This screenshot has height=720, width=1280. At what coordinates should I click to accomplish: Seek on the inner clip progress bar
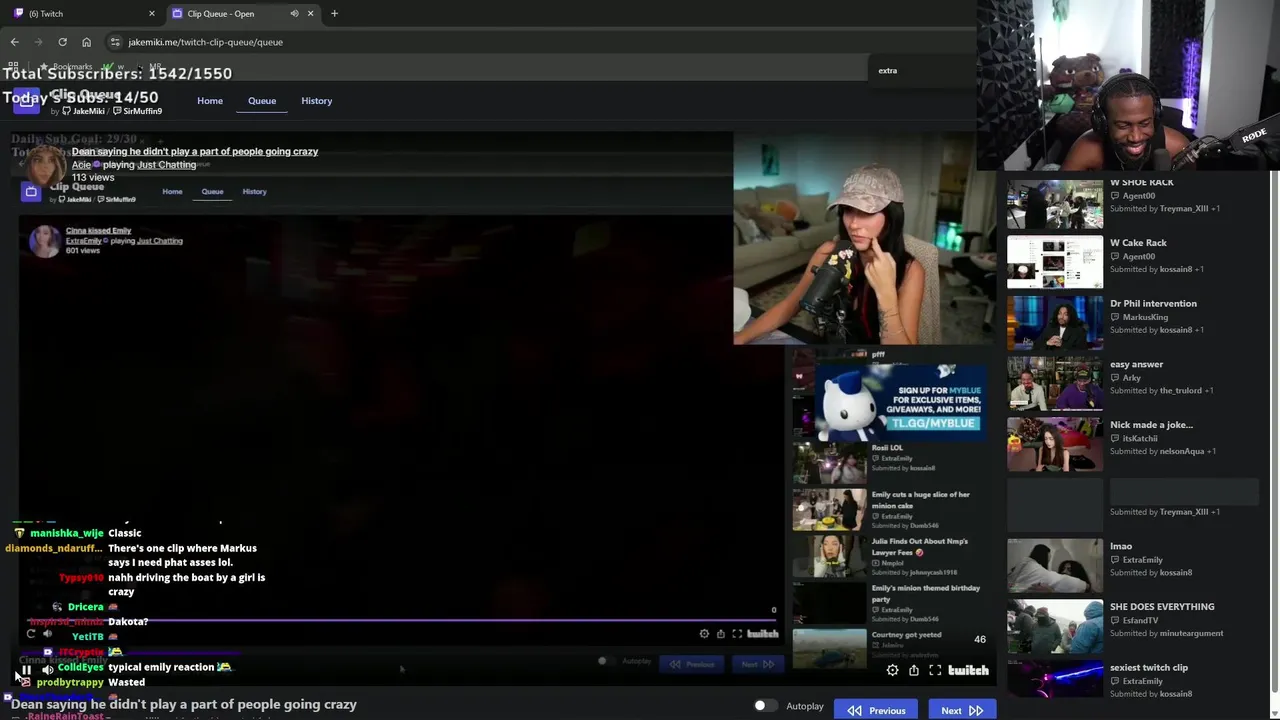pos(402,620)
